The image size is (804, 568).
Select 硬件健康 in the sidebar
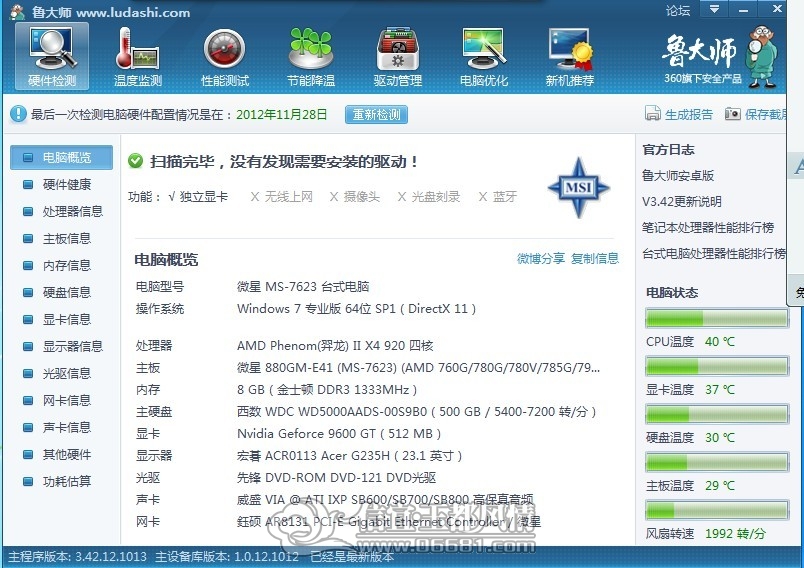62,185
